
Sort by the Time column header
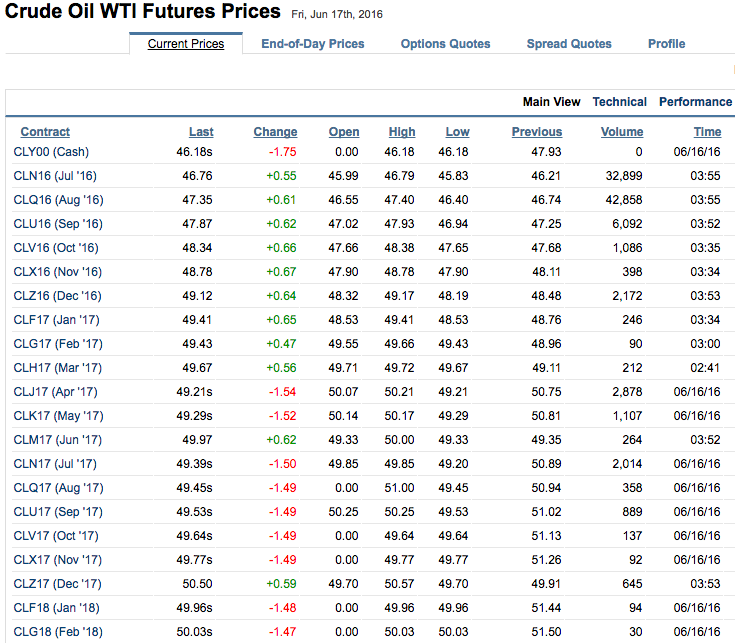707,132
